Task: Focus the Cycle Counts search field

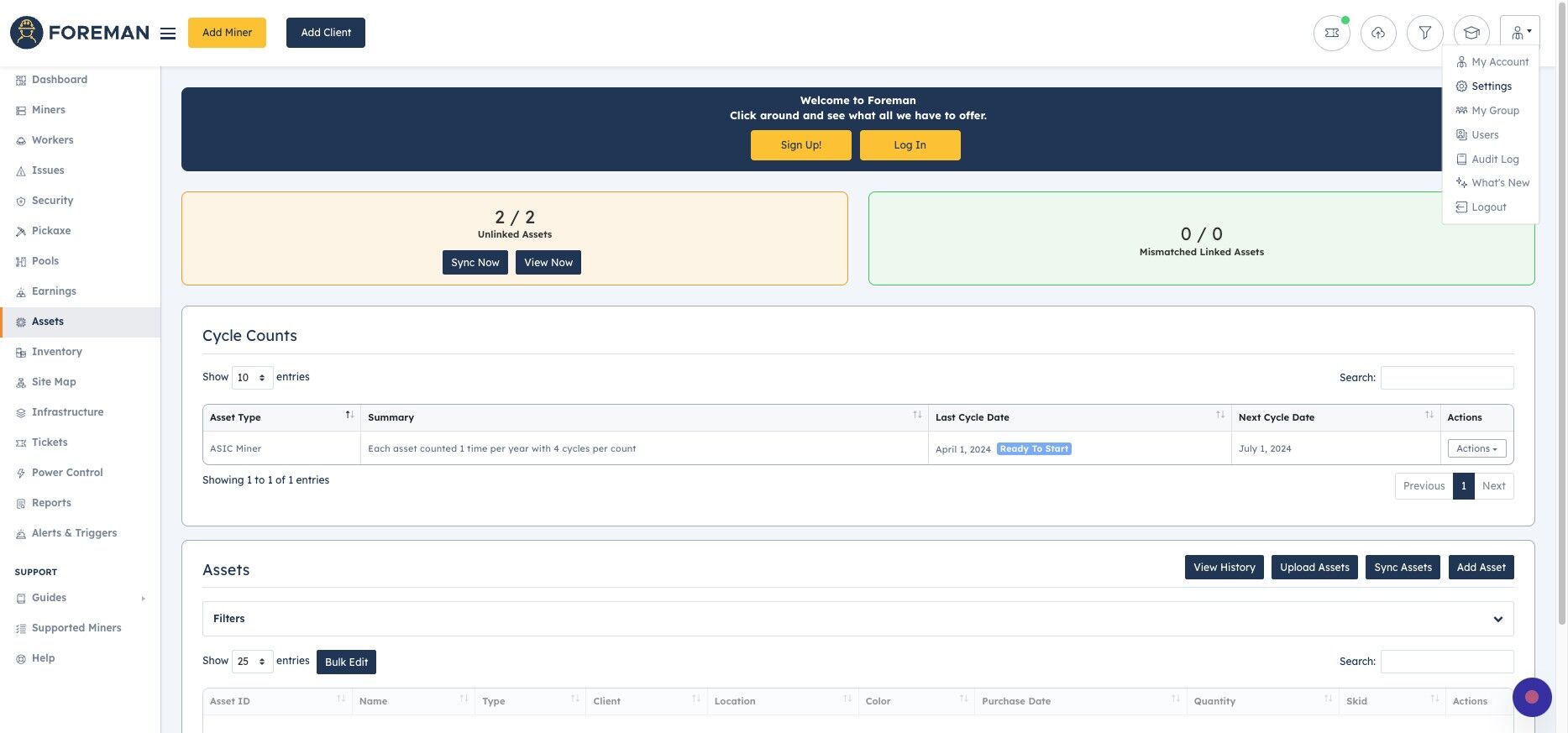Action: [x=1447, y=378]
